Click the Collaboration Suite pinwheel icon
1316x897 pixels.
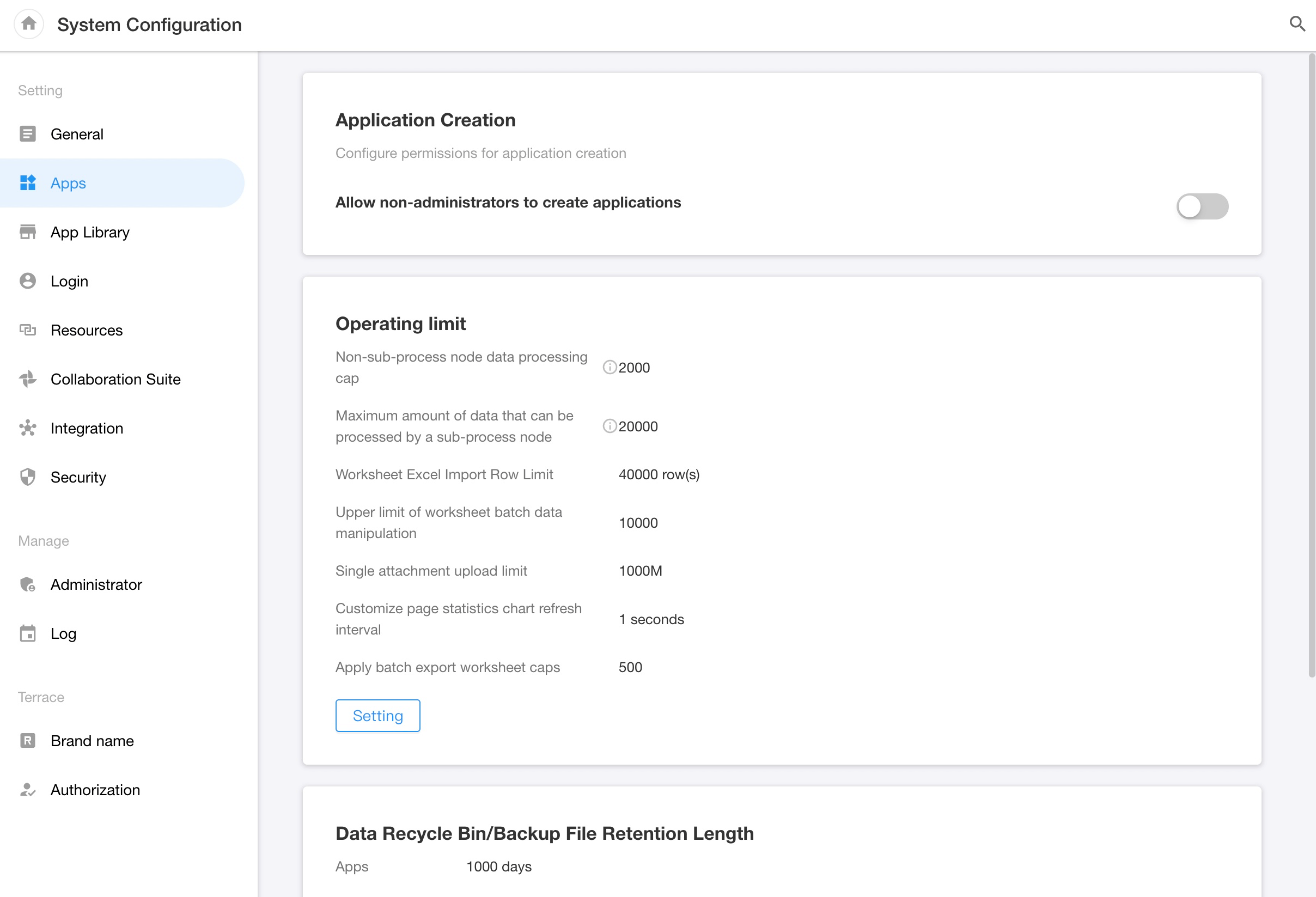click(27, 379)
